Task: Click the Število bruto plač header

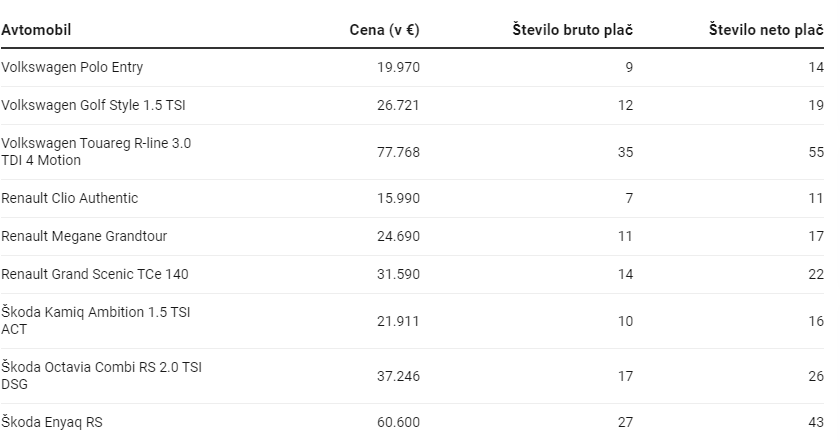Action: click(572, 30)
